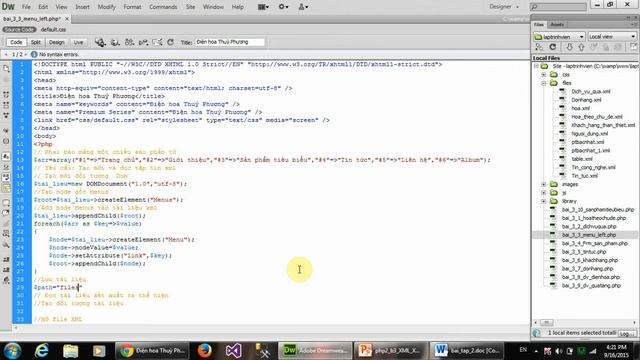Toggle Word wrap in coding toolbar

[6, 178]
